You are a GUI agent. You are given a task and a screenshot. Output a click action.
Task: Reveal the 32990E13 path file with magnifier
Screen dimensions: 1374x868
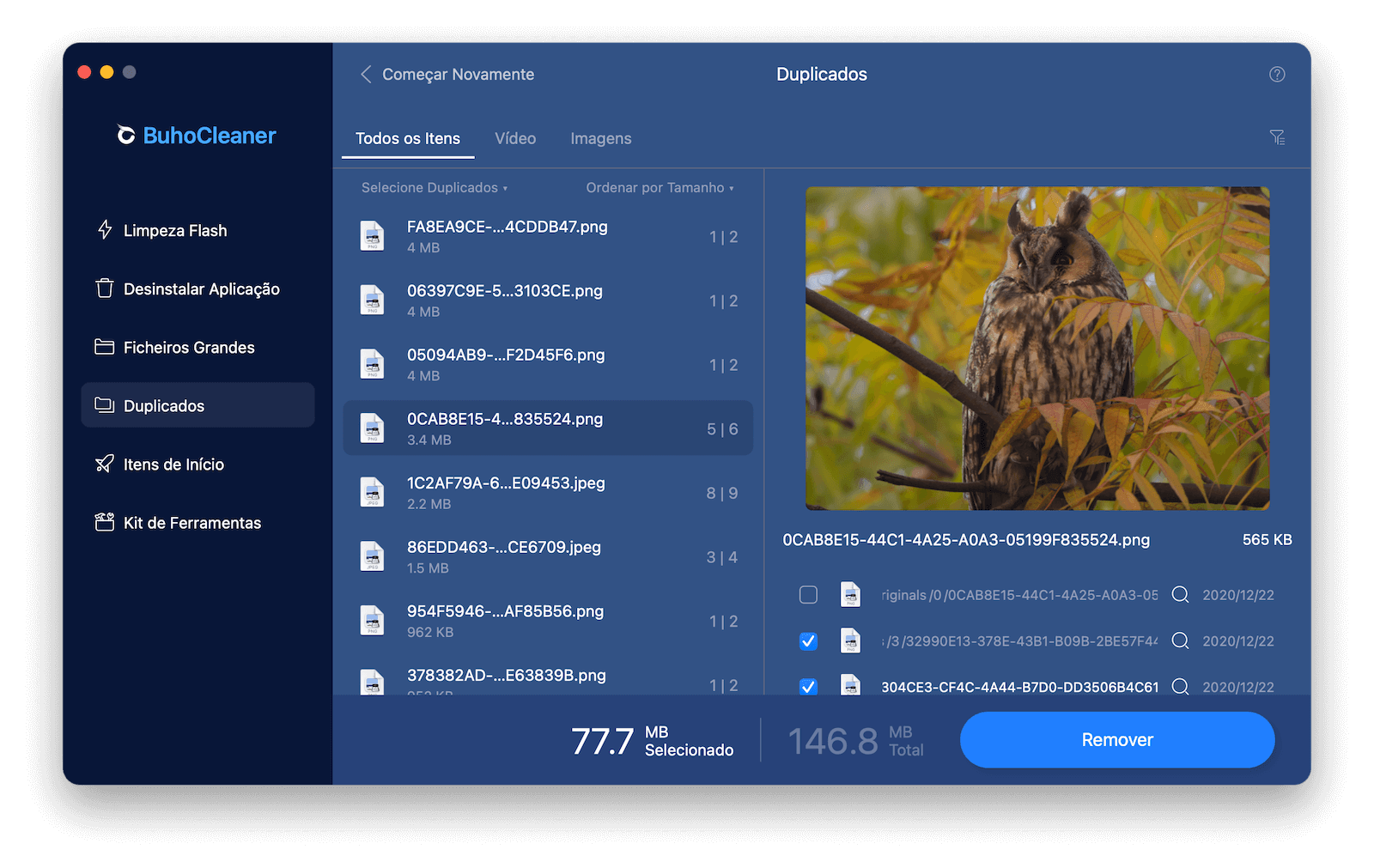click(1181, 641)
